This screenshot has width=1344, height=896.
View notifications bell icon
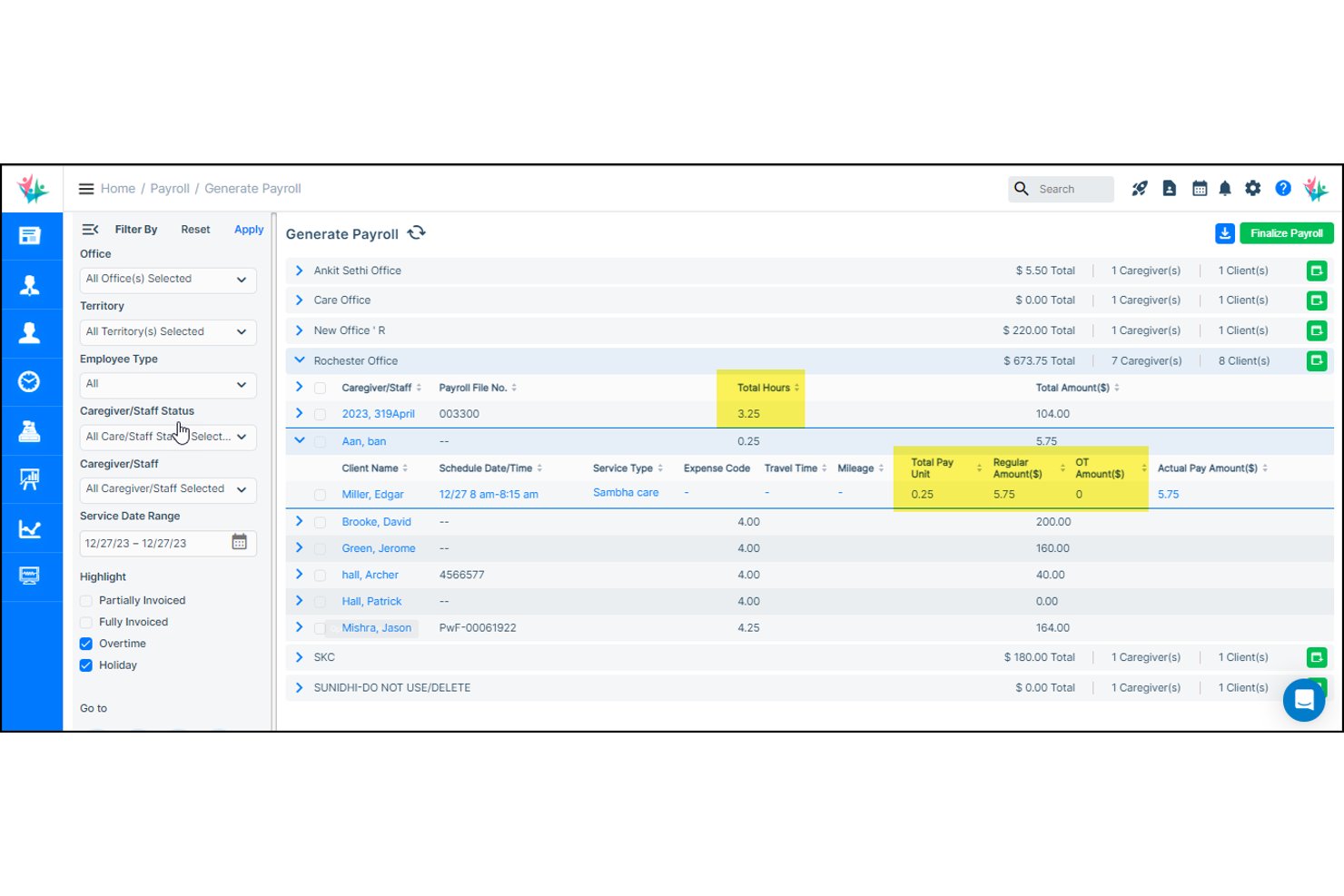click(1225, 189)
